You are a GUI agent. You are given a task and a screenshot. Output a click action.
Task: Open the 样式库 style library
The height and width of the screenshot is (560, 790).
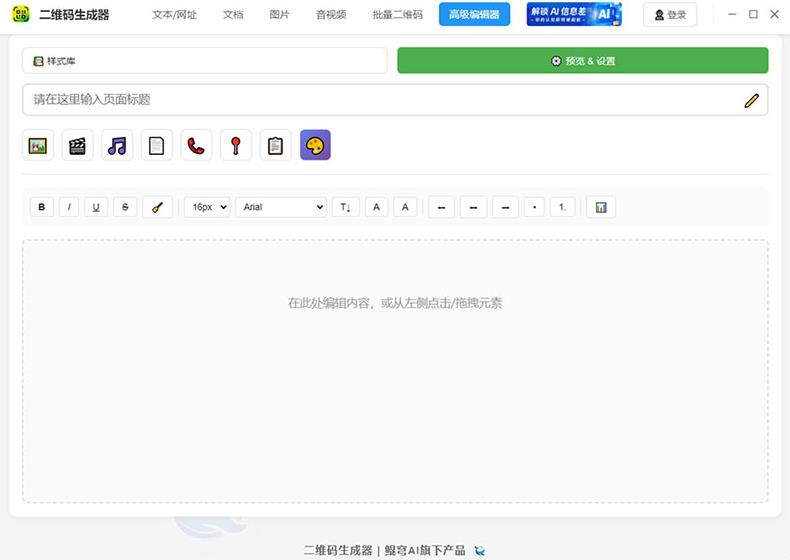205,61
